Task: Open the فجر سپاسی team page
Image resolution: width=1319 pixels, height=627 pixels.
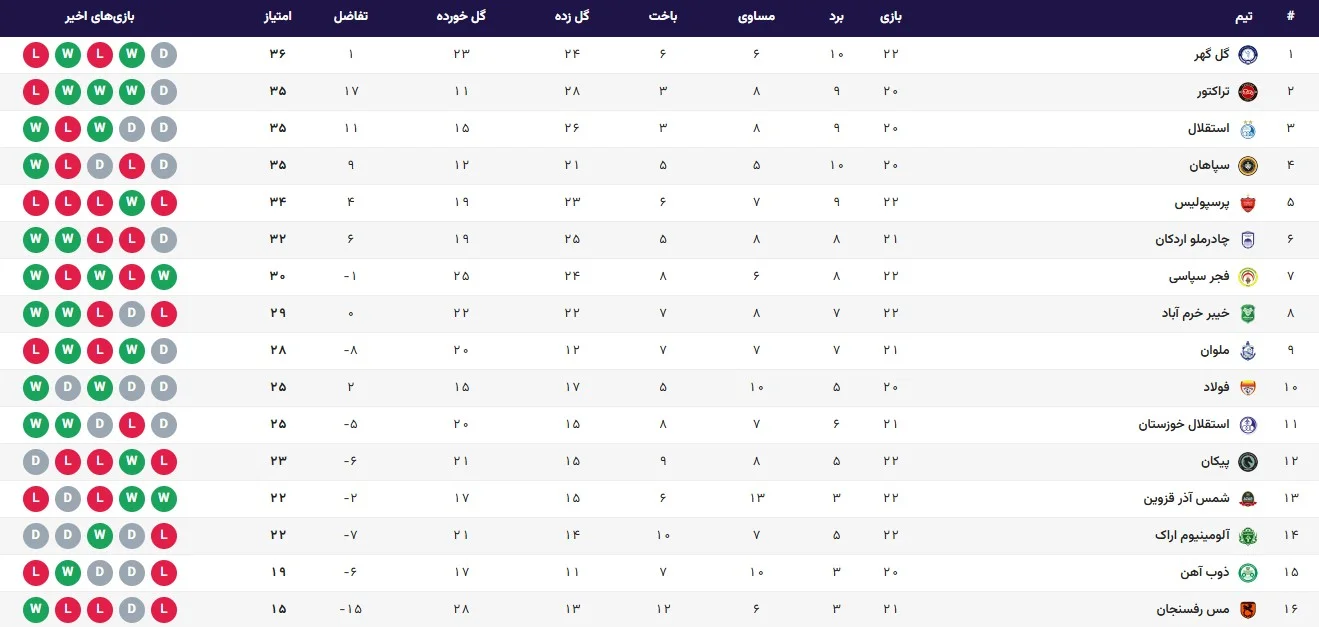Action: [1199, 277]
